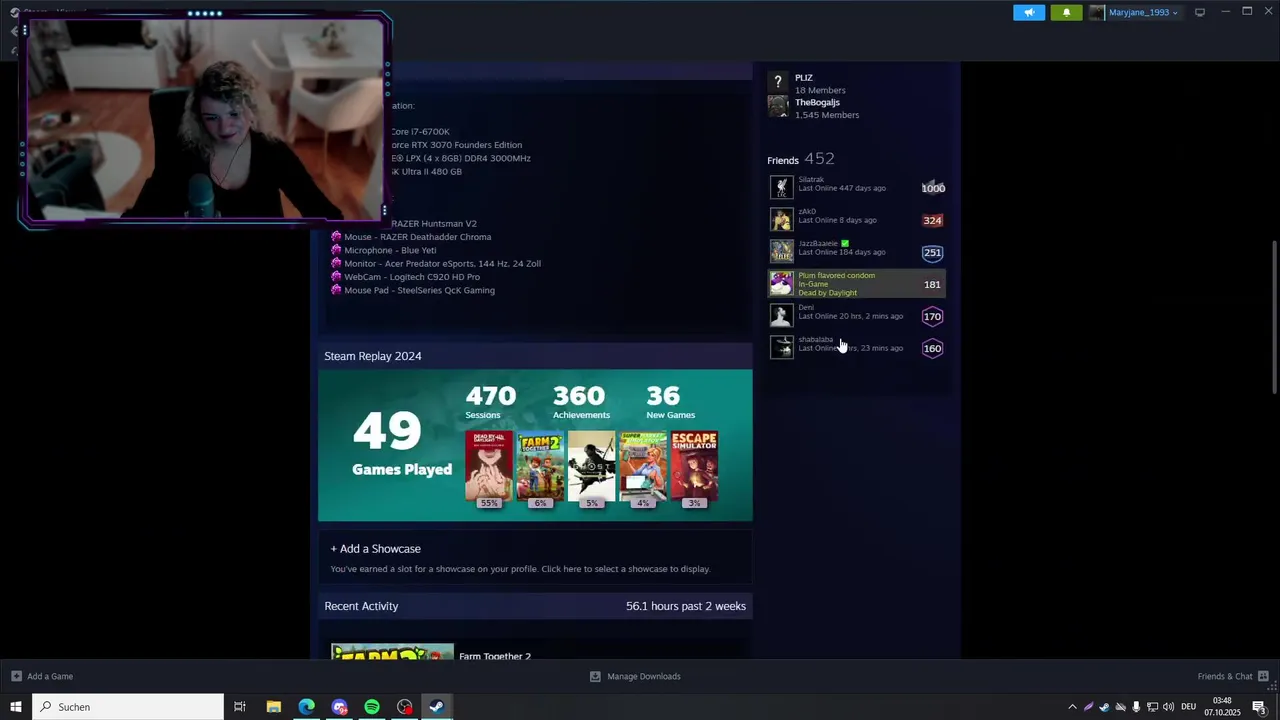Image resolution: width=1280 pixels, height=720 pixels.
Task: Click the 36 New Games stat
Action: [670, 402]
